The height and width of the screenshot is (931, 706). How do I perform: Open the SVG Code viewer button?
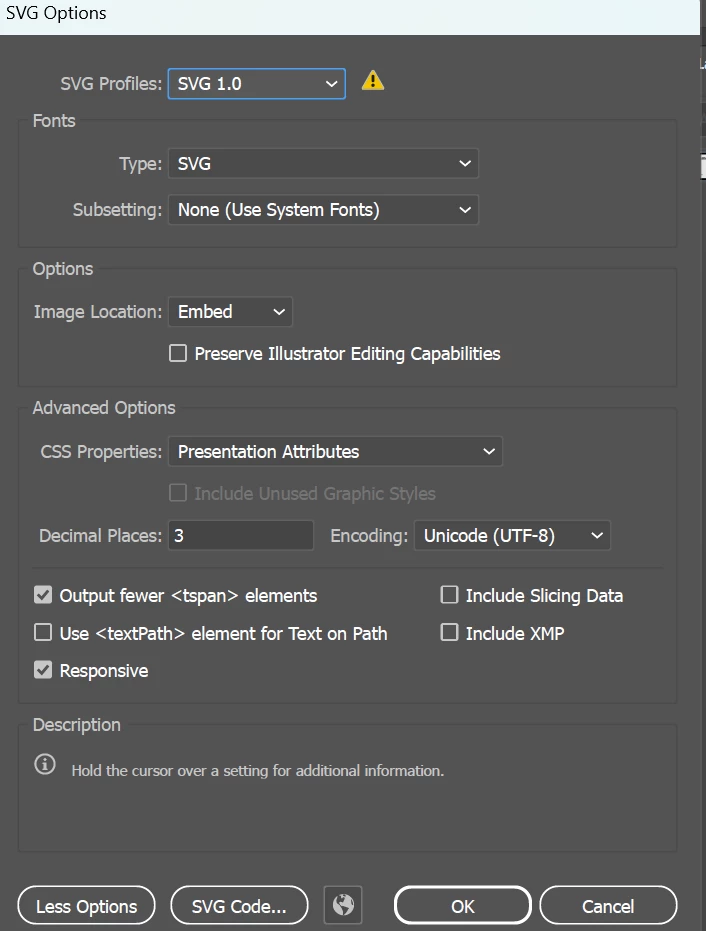click(239, 907)
